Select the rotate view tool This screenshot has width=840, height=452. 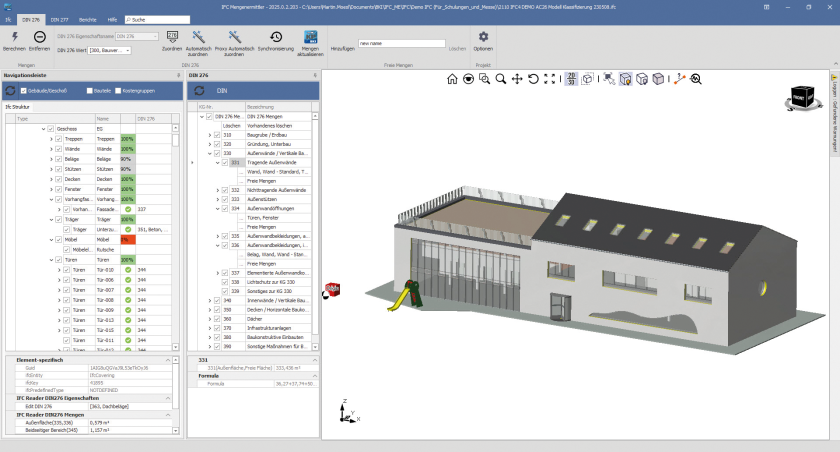[533, 79]
